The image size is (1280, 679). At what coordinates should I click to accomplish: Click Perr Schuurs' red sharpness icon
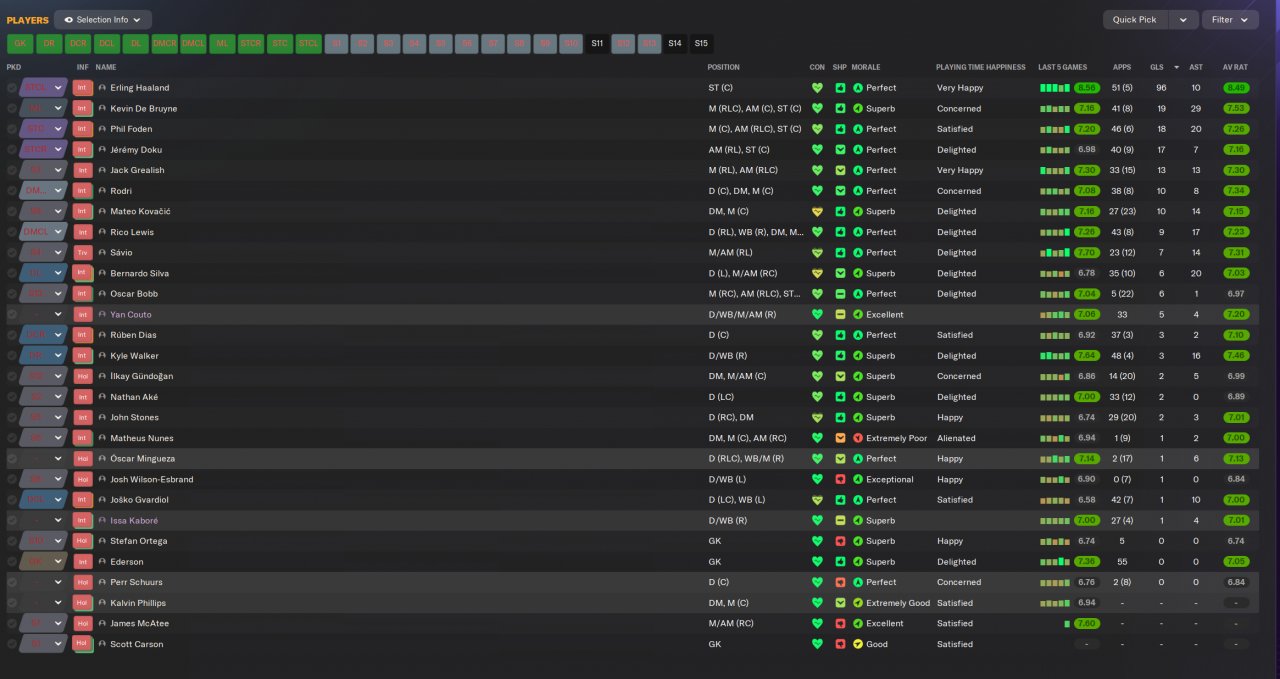click(x=840, y=582)
